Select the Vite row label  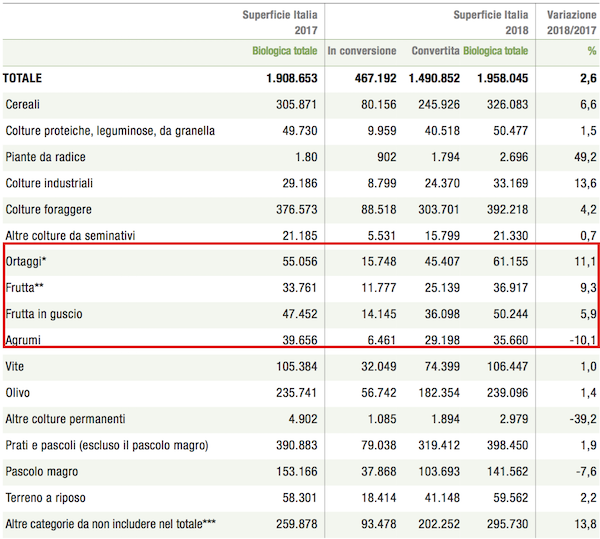16,365
